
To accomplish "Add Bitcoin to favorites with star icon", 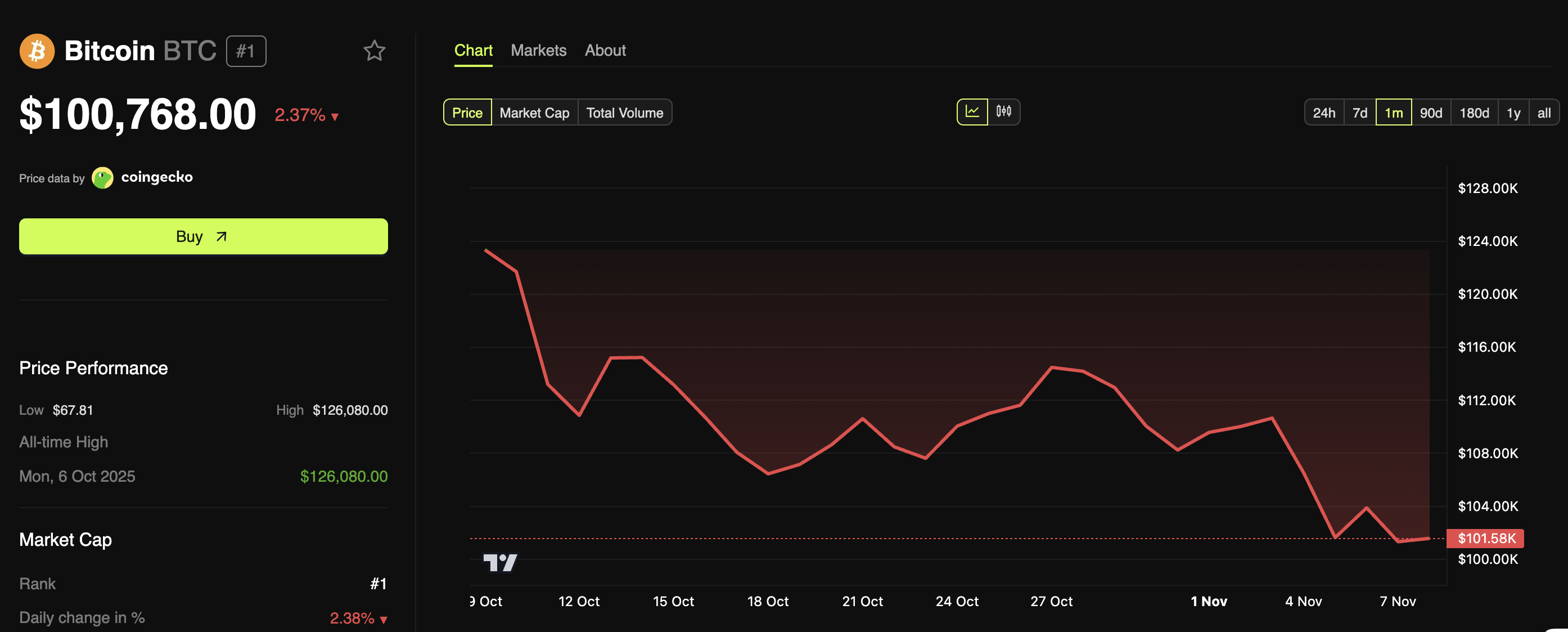I will point(374,51).
